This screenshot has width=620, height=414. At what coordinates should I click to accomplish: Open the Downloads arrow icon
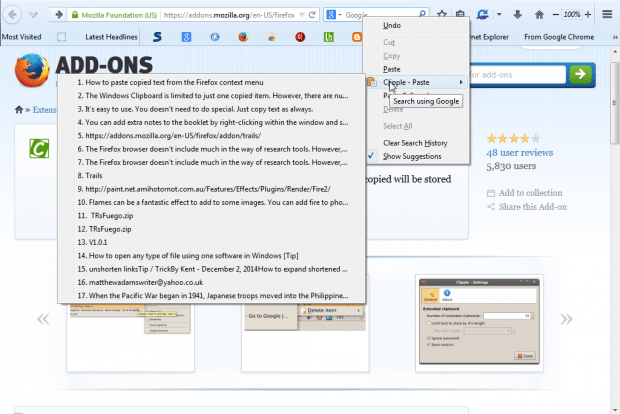tap(518, 15)
